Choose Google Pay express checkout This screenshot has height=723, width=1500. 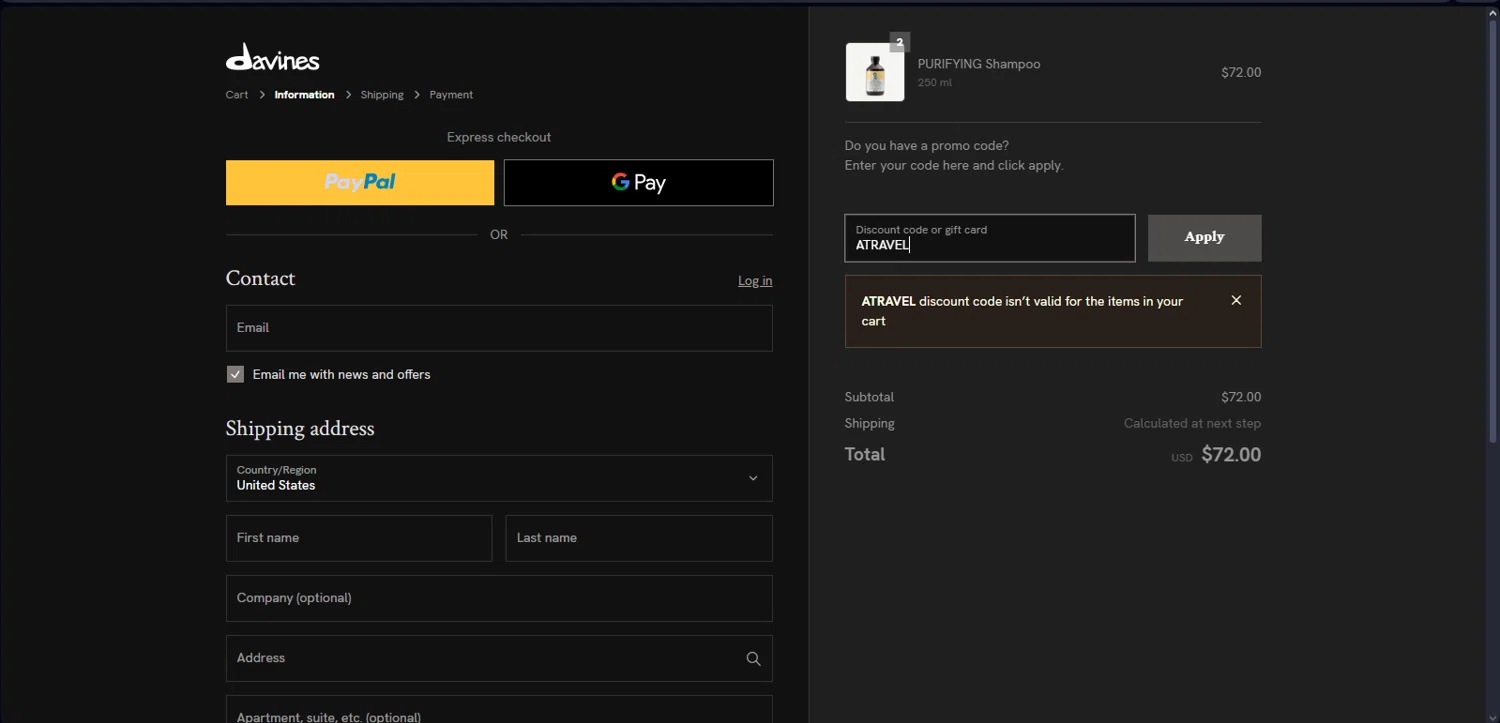pos(638,182)
